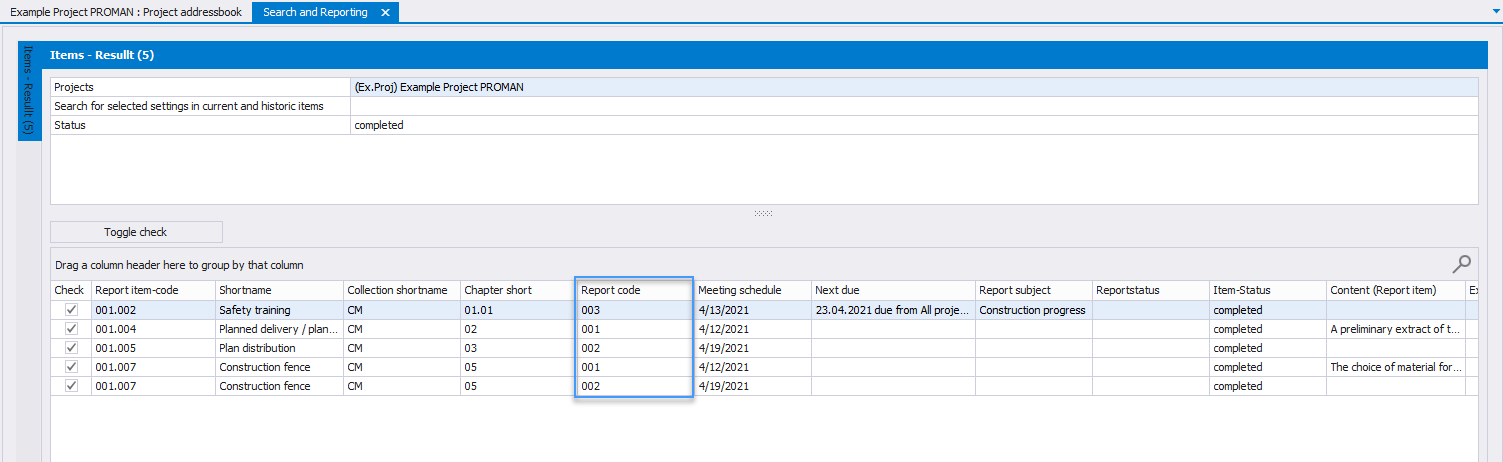Viewport: 1503px width, 462px height.
Task: Click the Construction progress report subject cell
Action: click(1033, 310)
